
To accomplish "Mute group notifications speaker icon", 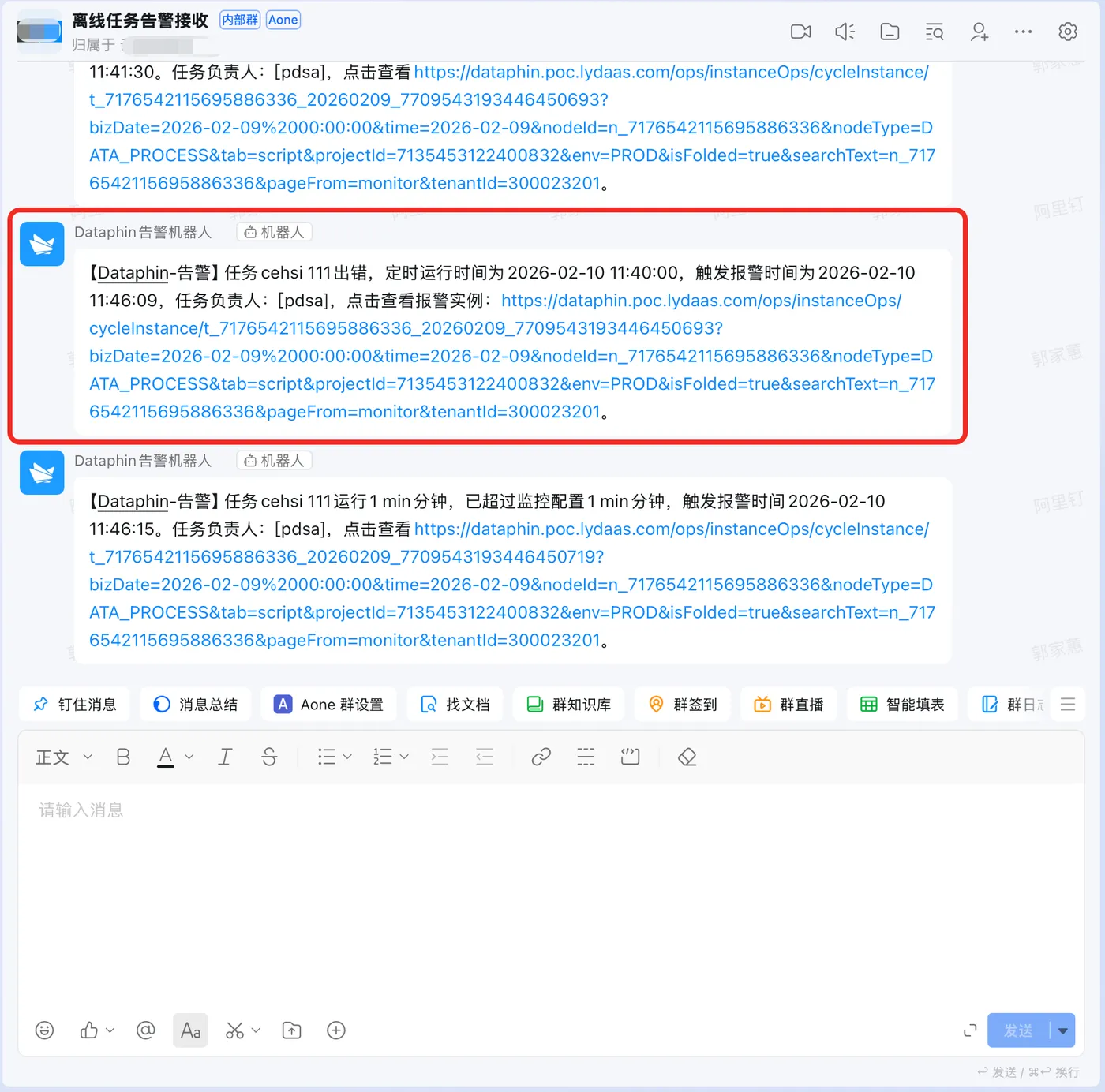I will coord(845,32).
